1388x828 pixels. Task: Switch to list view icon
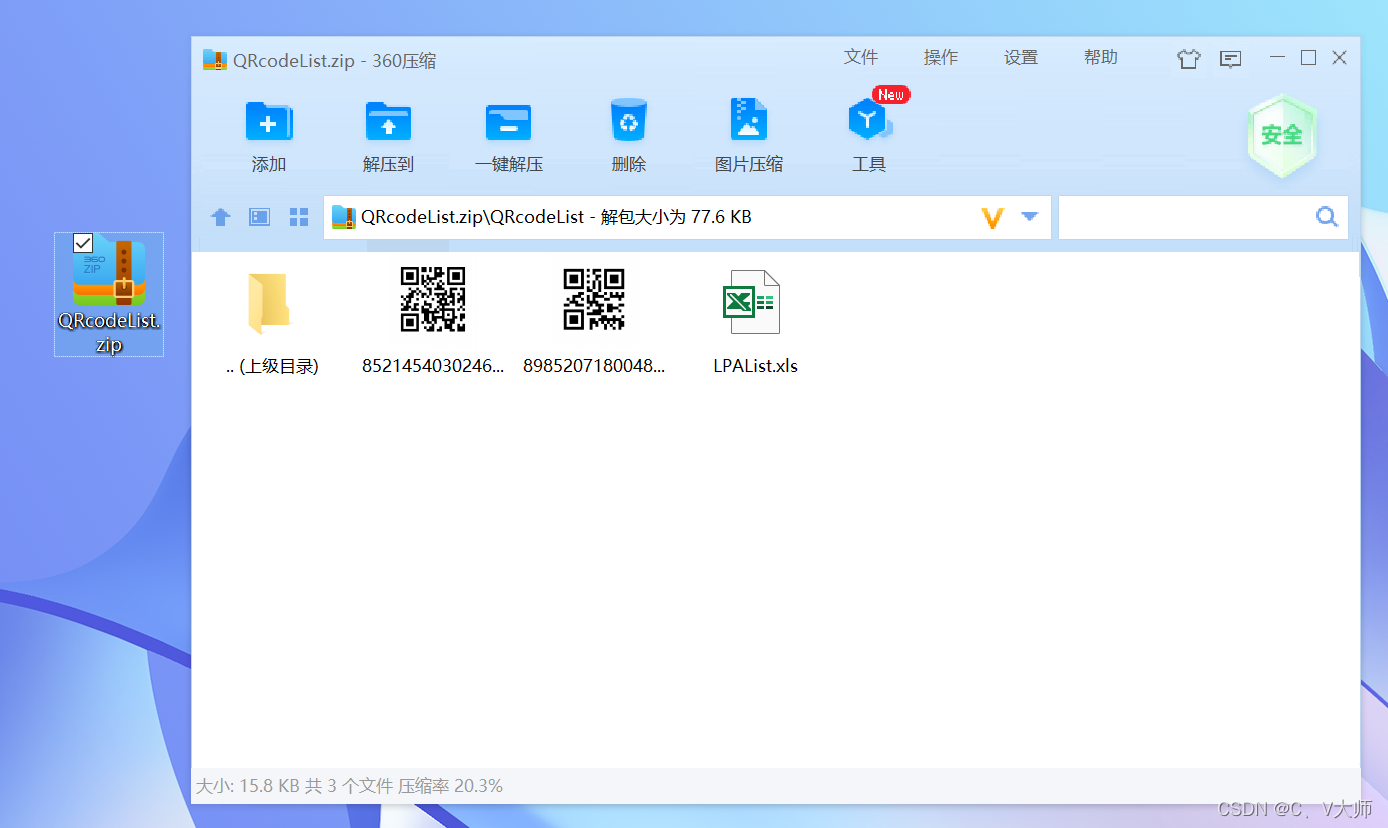[x=260, y=217]
